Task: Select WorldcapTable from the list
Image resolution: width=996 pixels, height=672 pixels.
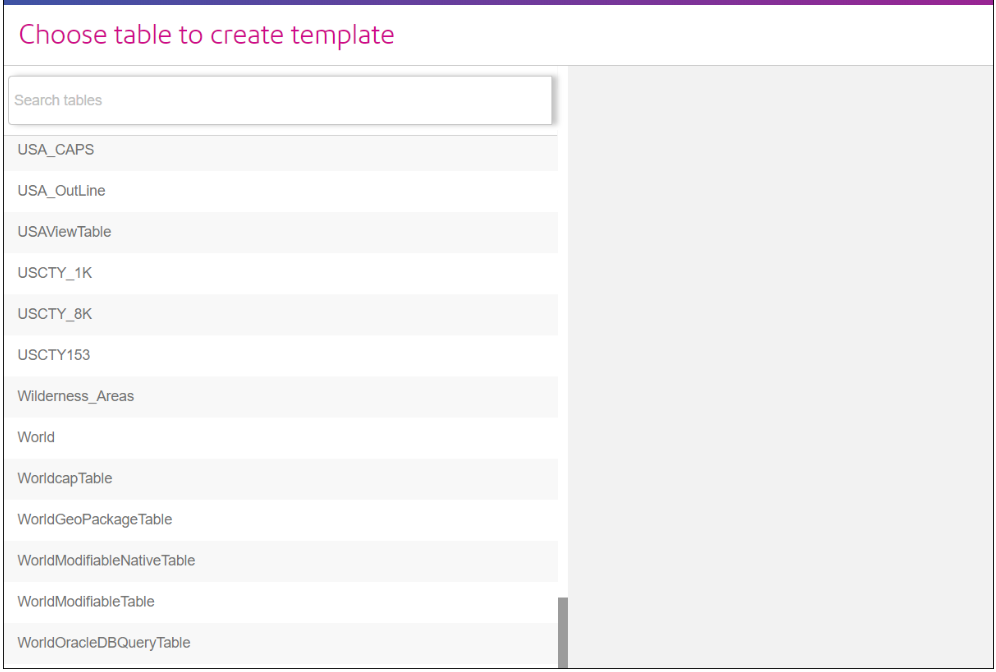Action: (x=65, y=478)
